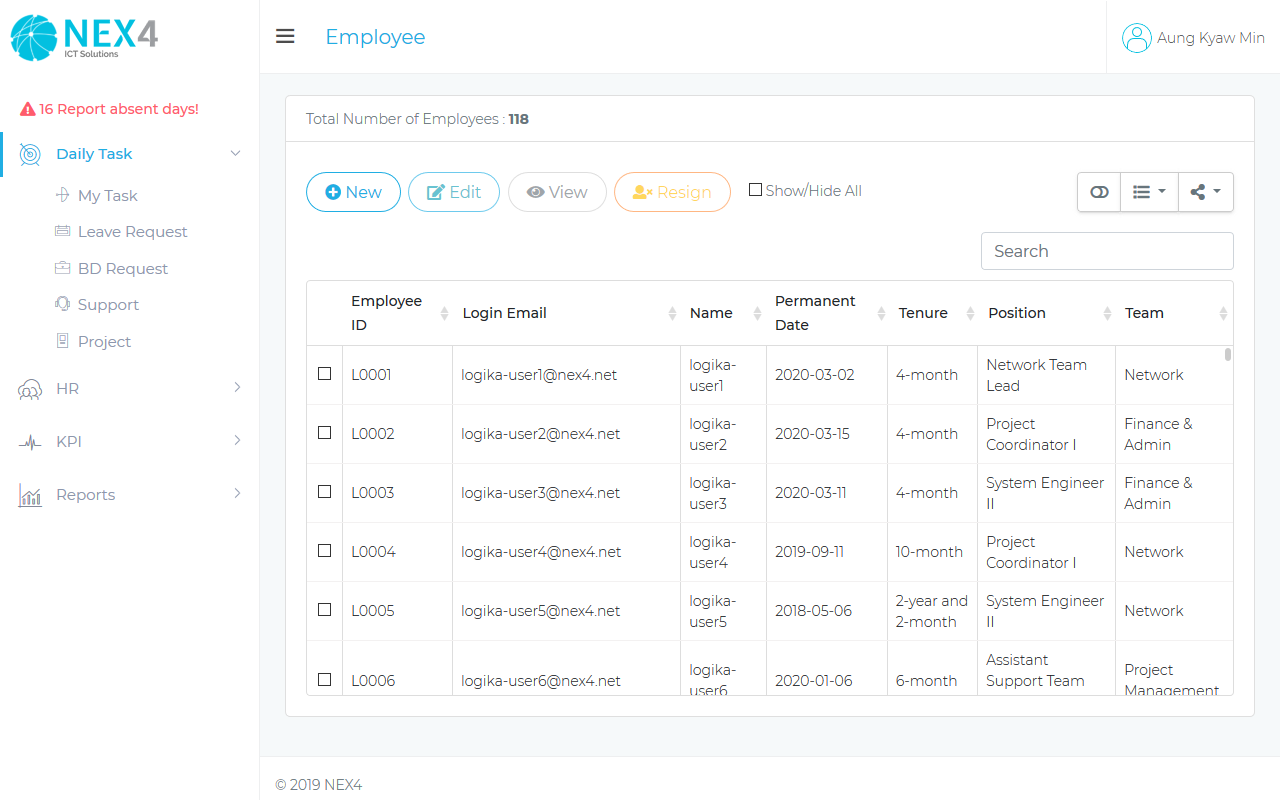
Task: Expand the HR sidebar menu chevron
Action: pos(237,388)
